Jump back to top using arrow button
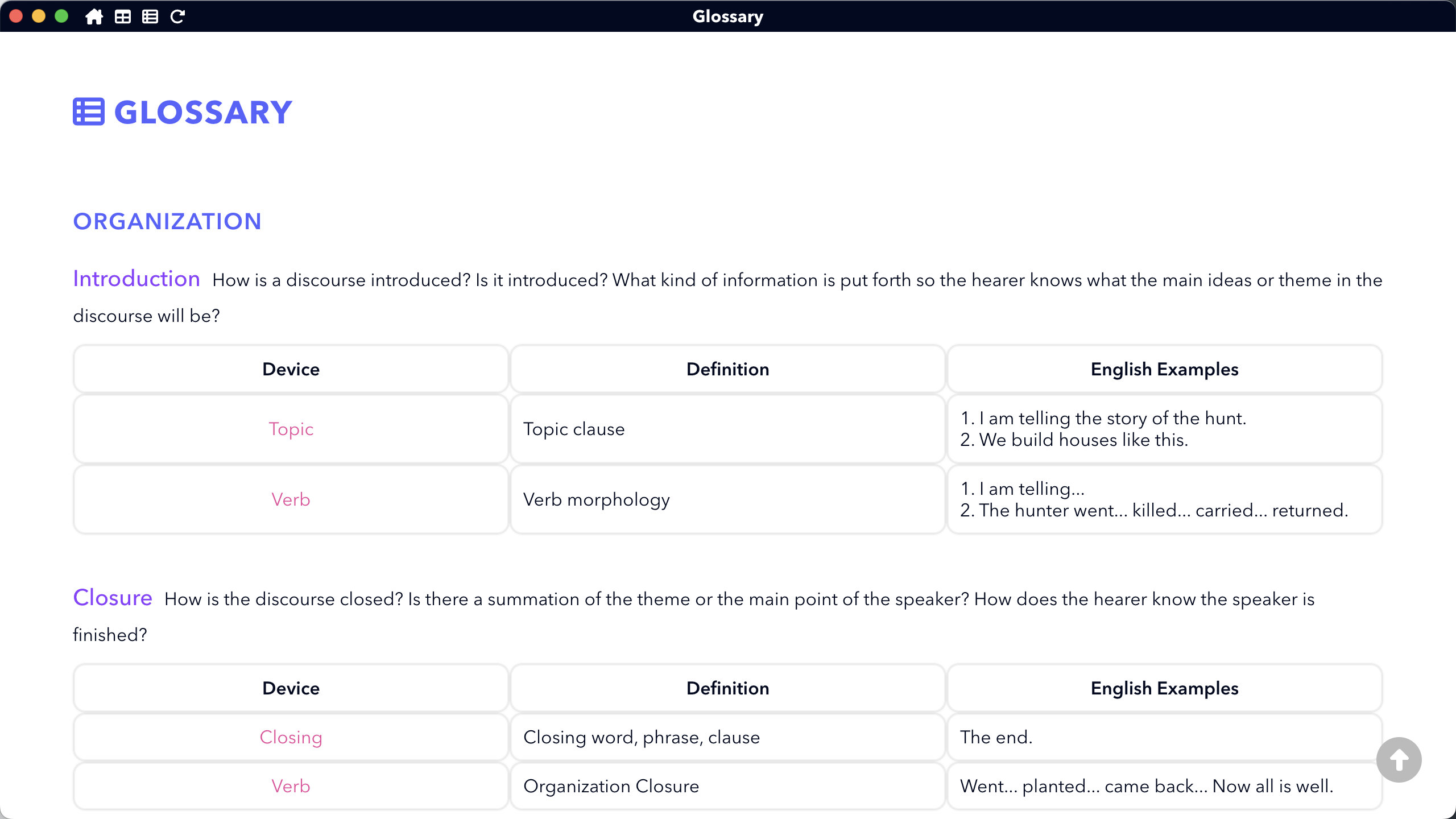This screenshot has height=819, width=1456. (x=1399, y=760)
